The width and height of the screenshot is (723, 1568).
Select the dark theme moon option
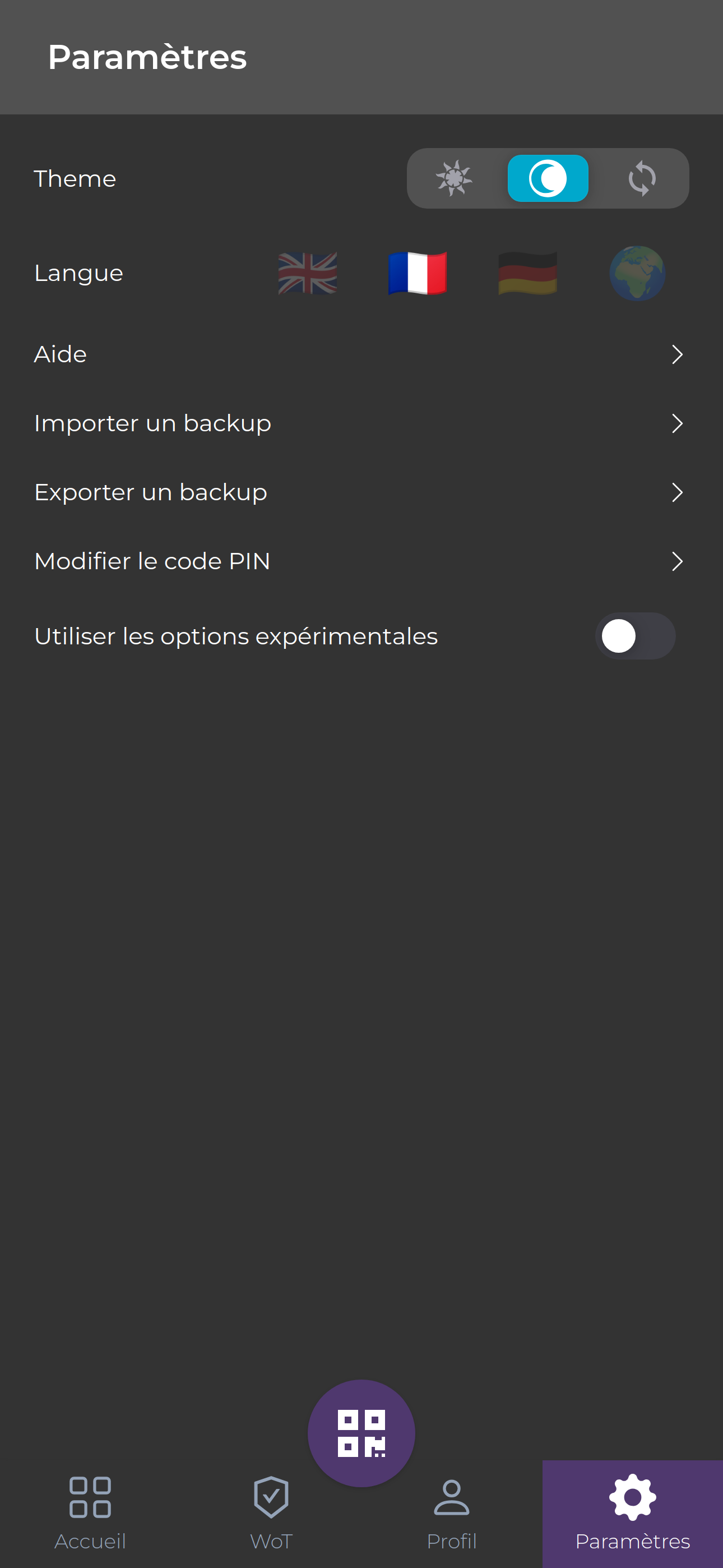548,178
